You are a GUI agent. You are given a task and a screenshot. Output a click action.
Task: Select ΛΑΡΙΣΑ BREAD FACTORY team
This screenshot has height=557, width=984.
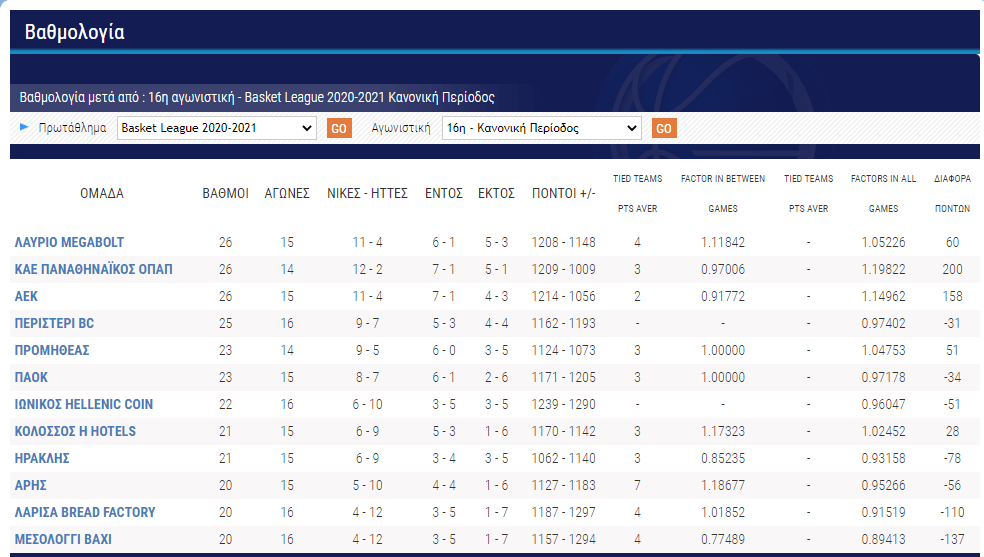pyautogui.click(x=85, y=512)
